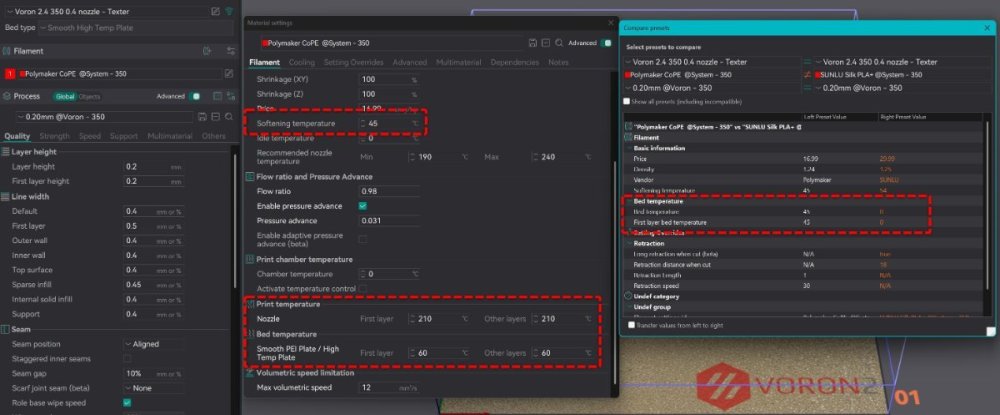Click the not-equal filament compare icon
Screen dimensions: 1000x415
[x=809, y=75]
